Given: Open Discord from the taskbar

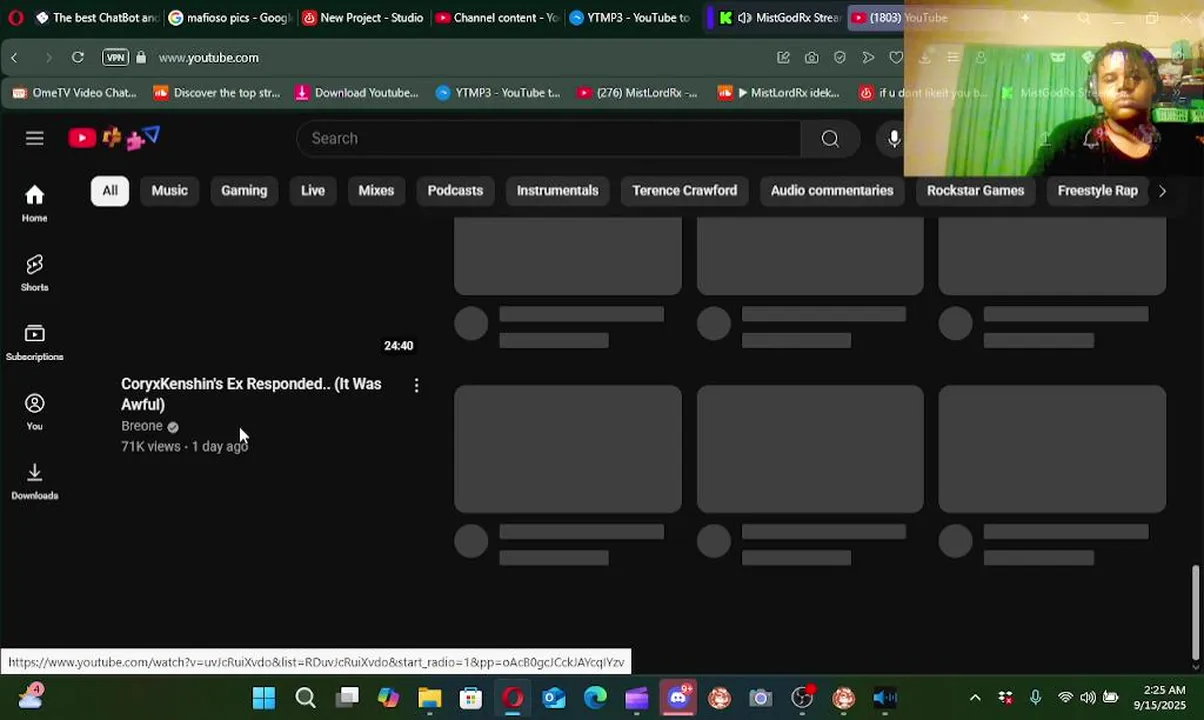Looking at the screenshot, I should pos(679,698).
